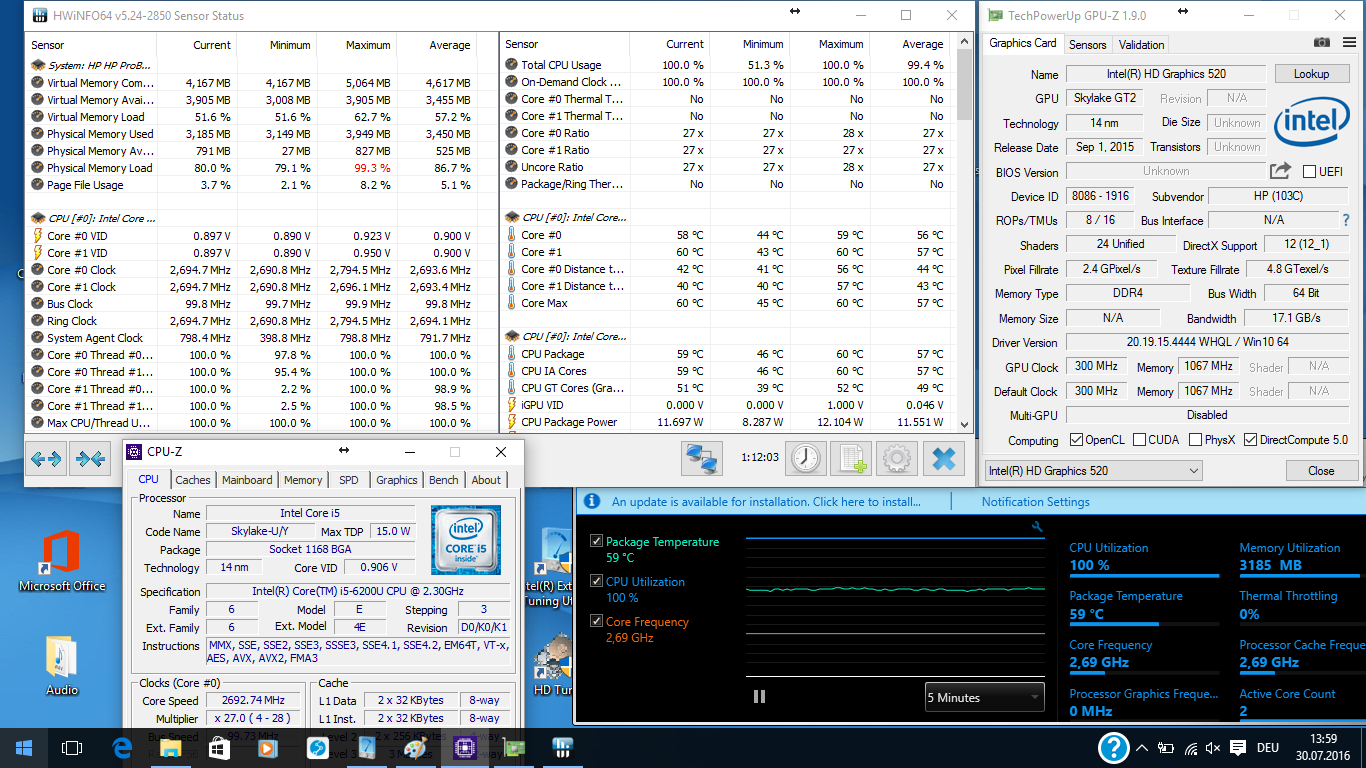Switch to GPU-Z Validation tab
Image resolution: width=1366 pixels, height=768 pixels.
tap(1141, 45)
